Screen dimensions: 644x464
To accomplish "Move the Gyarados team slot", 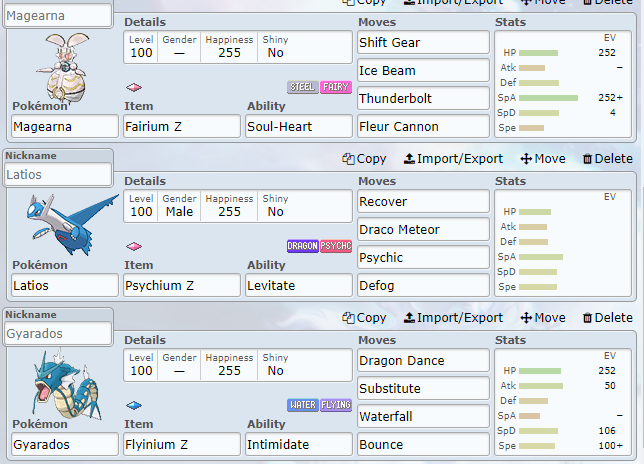I will coord(543,318).
